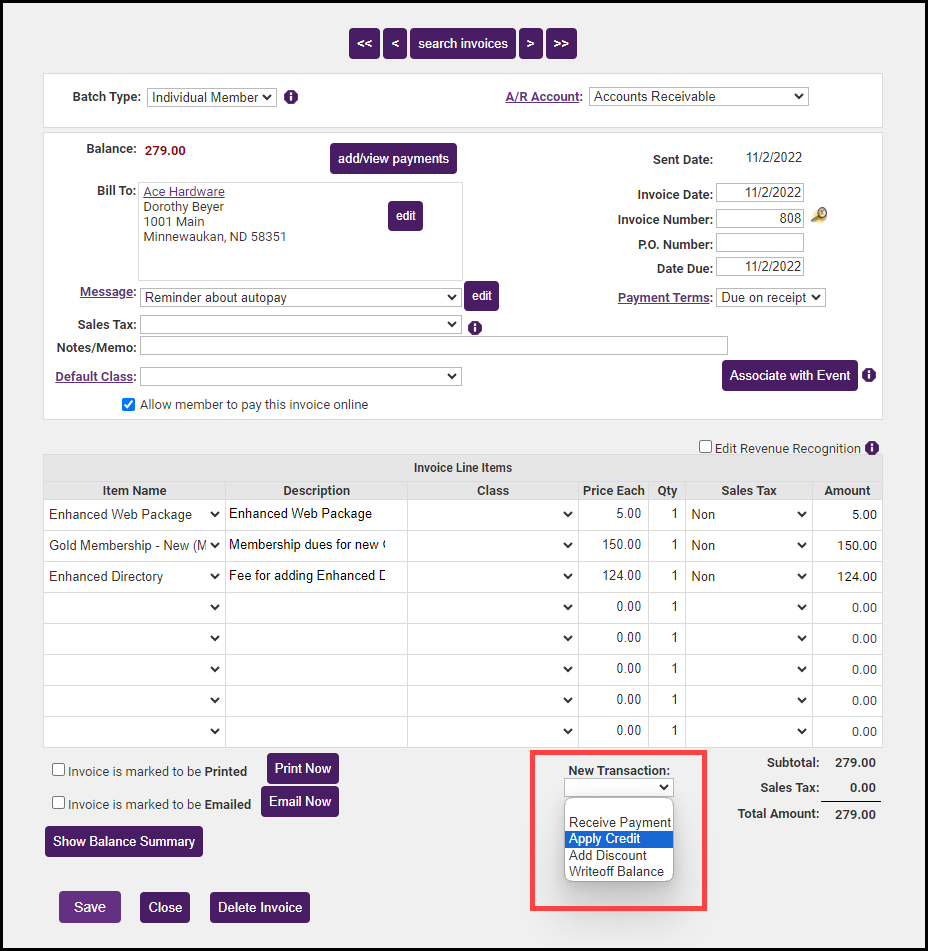Open the A/R Account dropdown
The image size is (928, 951).
698,97
